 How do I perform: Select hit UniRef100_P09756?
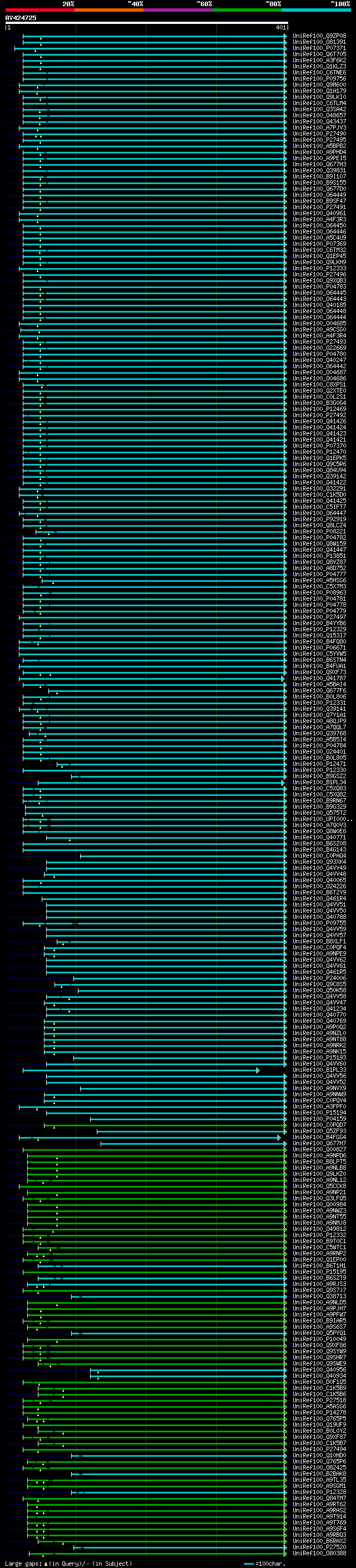click(x=319, y=78)
